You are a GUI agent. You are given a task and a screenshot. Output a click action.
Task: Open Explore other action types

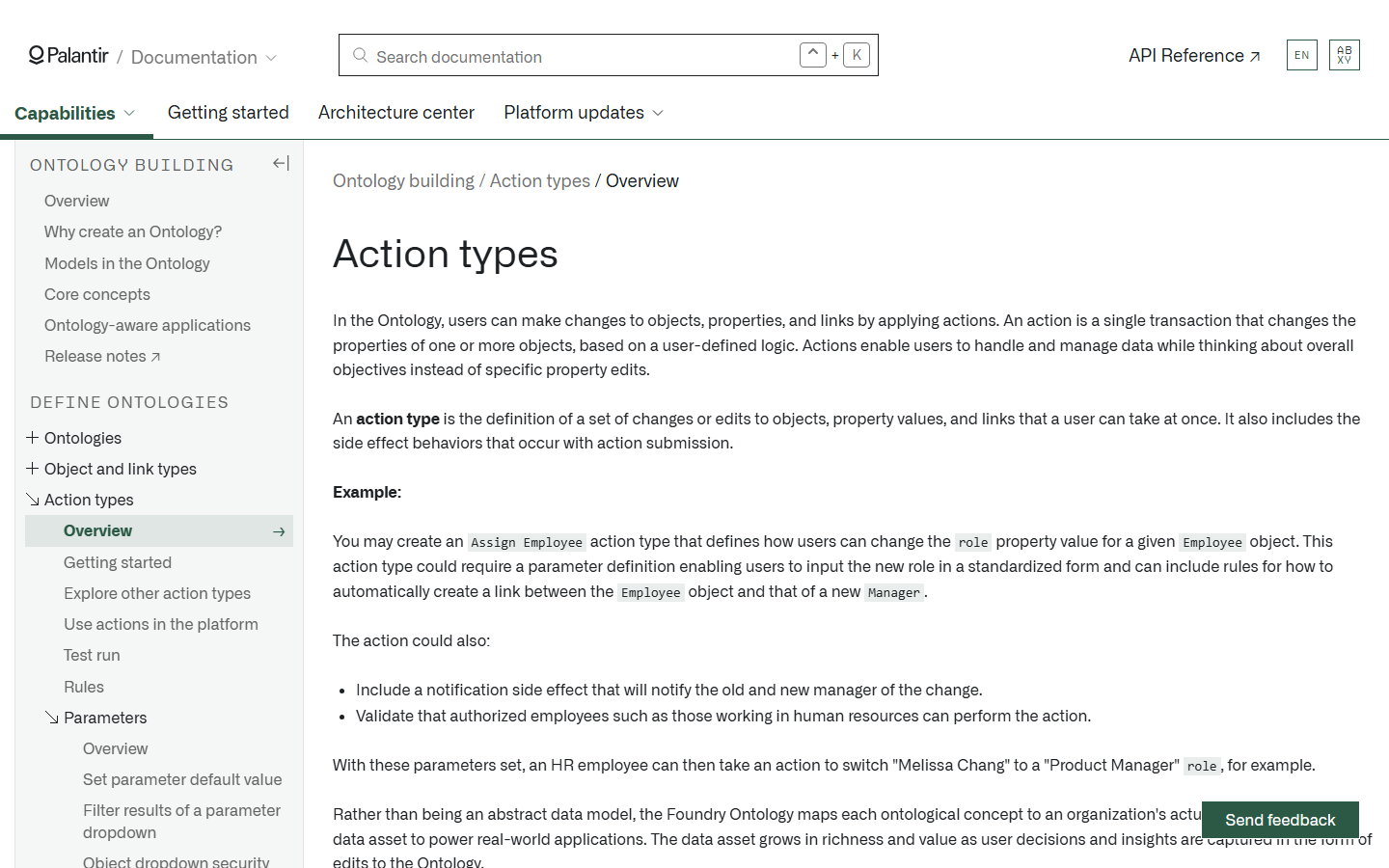tap(157, 593)
